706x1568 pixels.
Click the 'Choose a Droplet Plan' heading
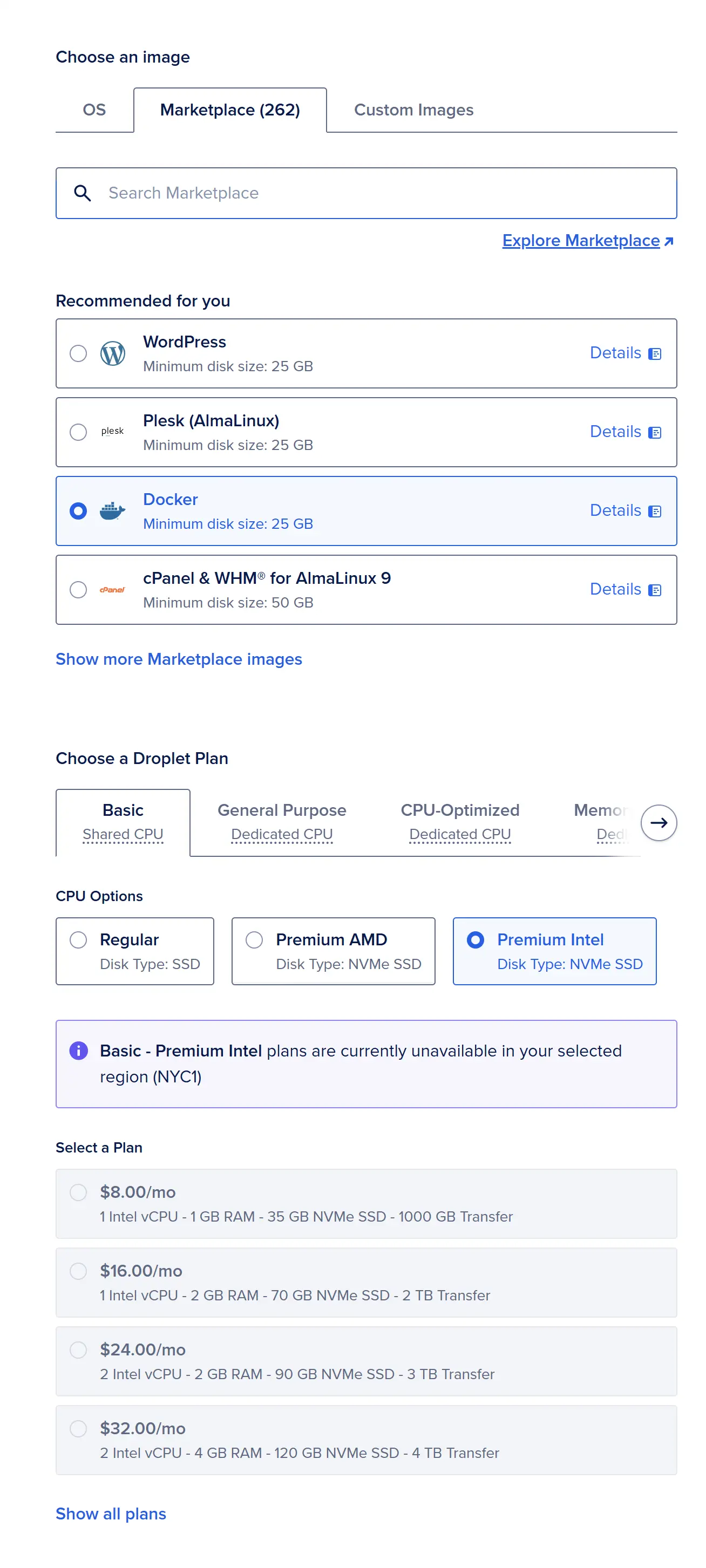tap(142, 759)
